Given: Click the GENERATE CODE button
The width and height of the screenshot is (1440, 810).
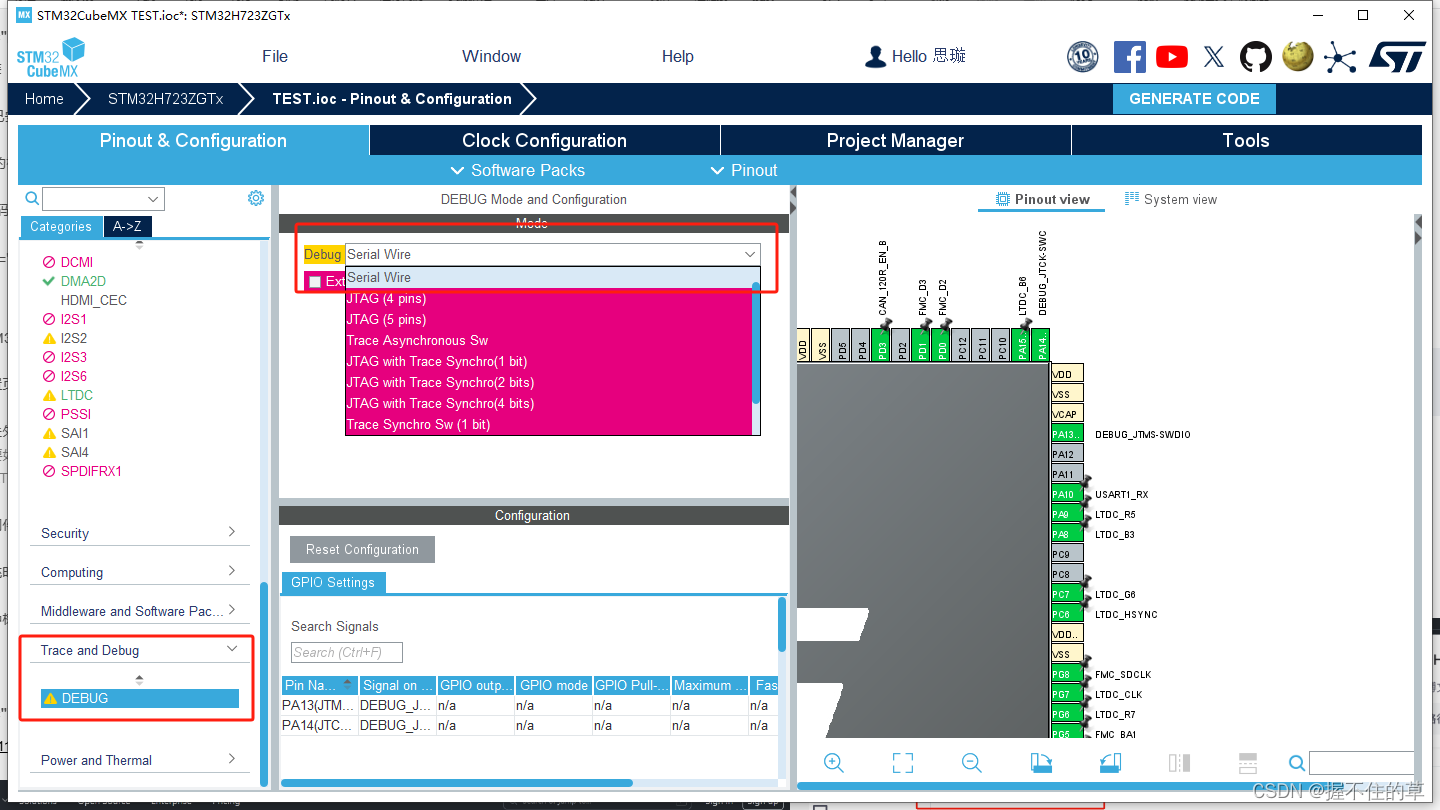Looking at the screenshot, I should tap(1194, 98).
